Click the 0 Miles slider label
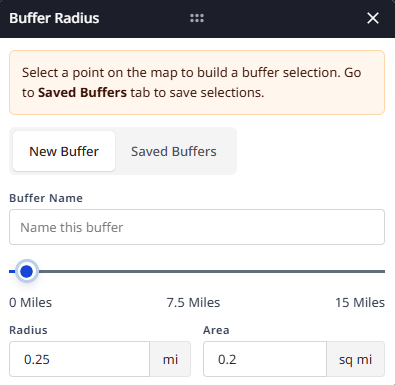This screenshot has height=385, width=395. tap(31, 303)
